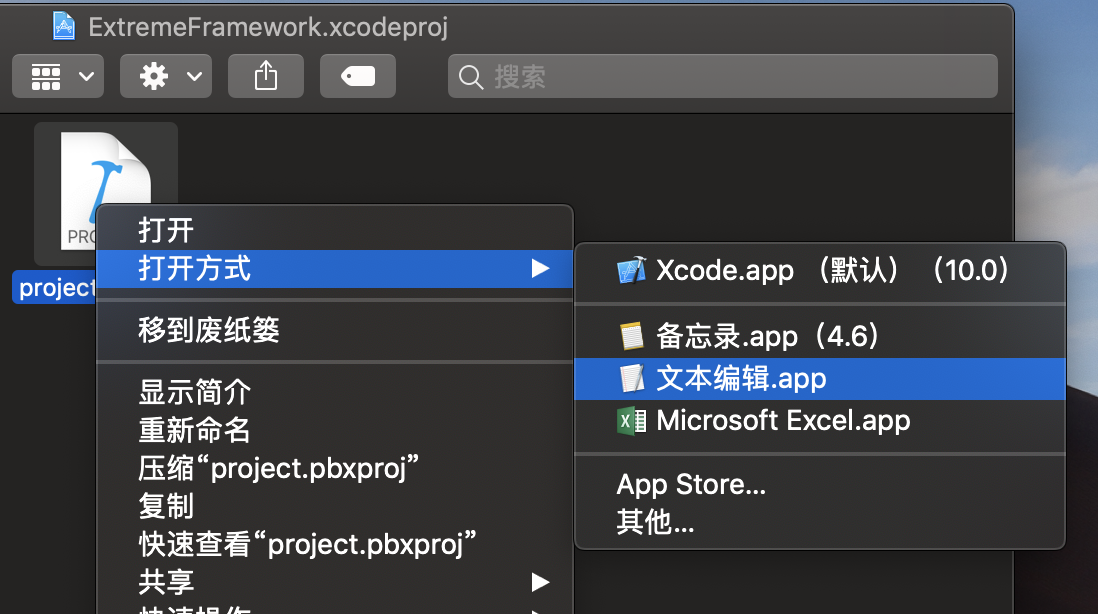Select 显示简介 in the context menu
Image resolution: width=1098 pixels, height=614 pixels.
point(335,392)
